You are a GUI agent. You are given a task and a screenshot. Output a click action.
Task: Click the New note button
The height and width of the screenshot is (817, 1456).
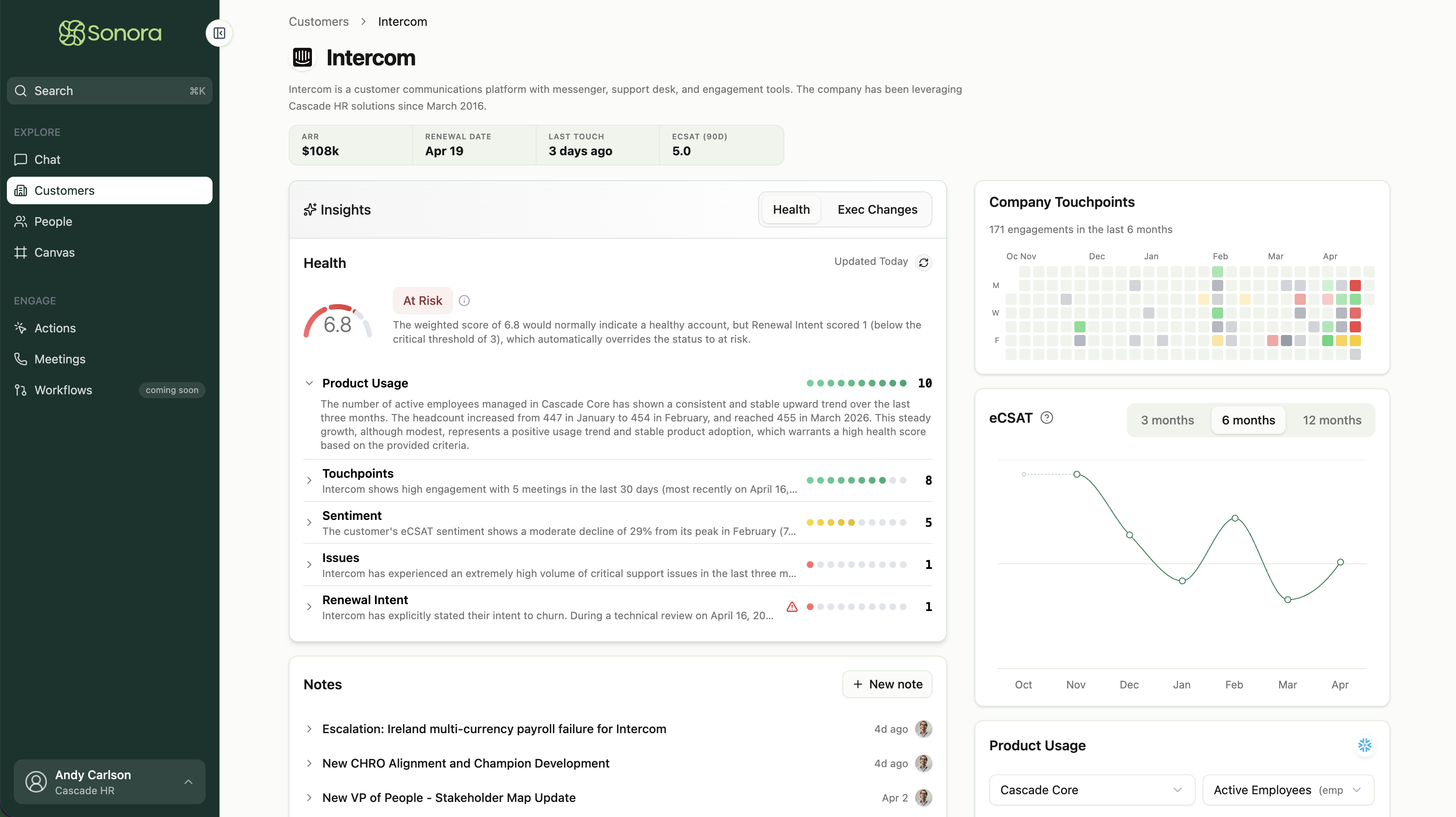pyautogui.click(x=887, y=684)
